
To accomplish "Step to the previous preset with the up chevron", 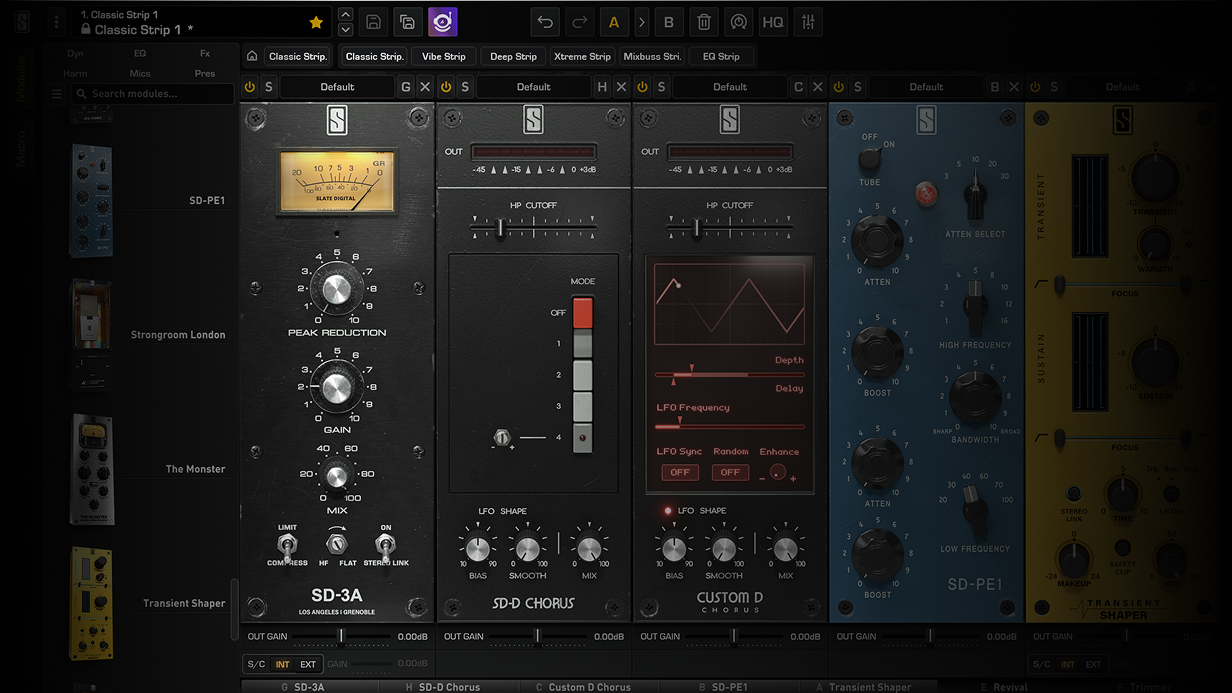I will tap(345, 14).
